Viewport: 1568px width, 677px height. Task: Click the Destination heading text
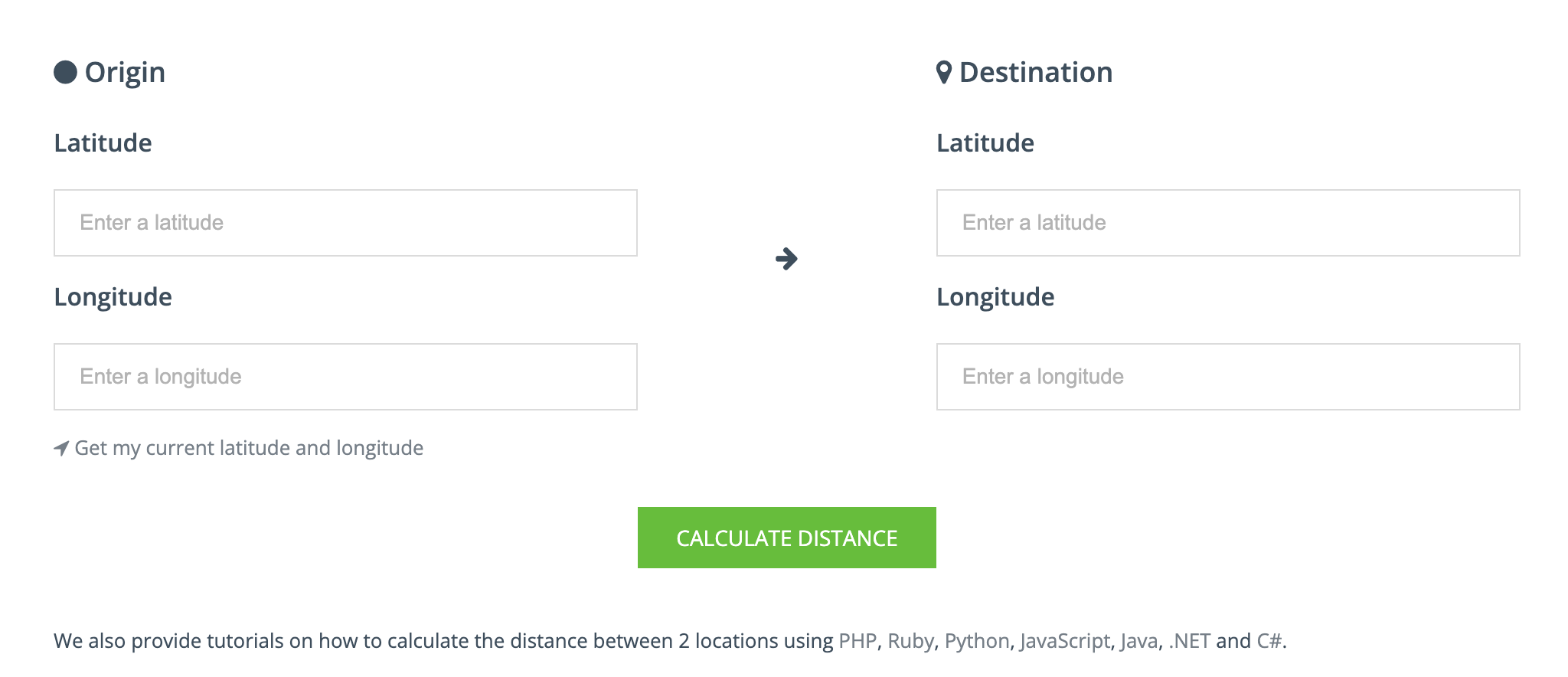[x=1036, y=72]
